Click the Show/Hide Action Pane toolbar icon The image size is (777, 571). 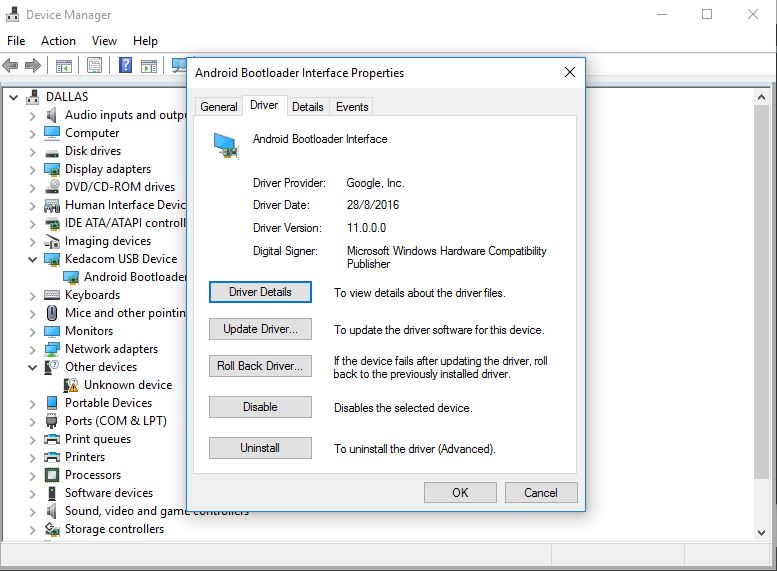148,66
